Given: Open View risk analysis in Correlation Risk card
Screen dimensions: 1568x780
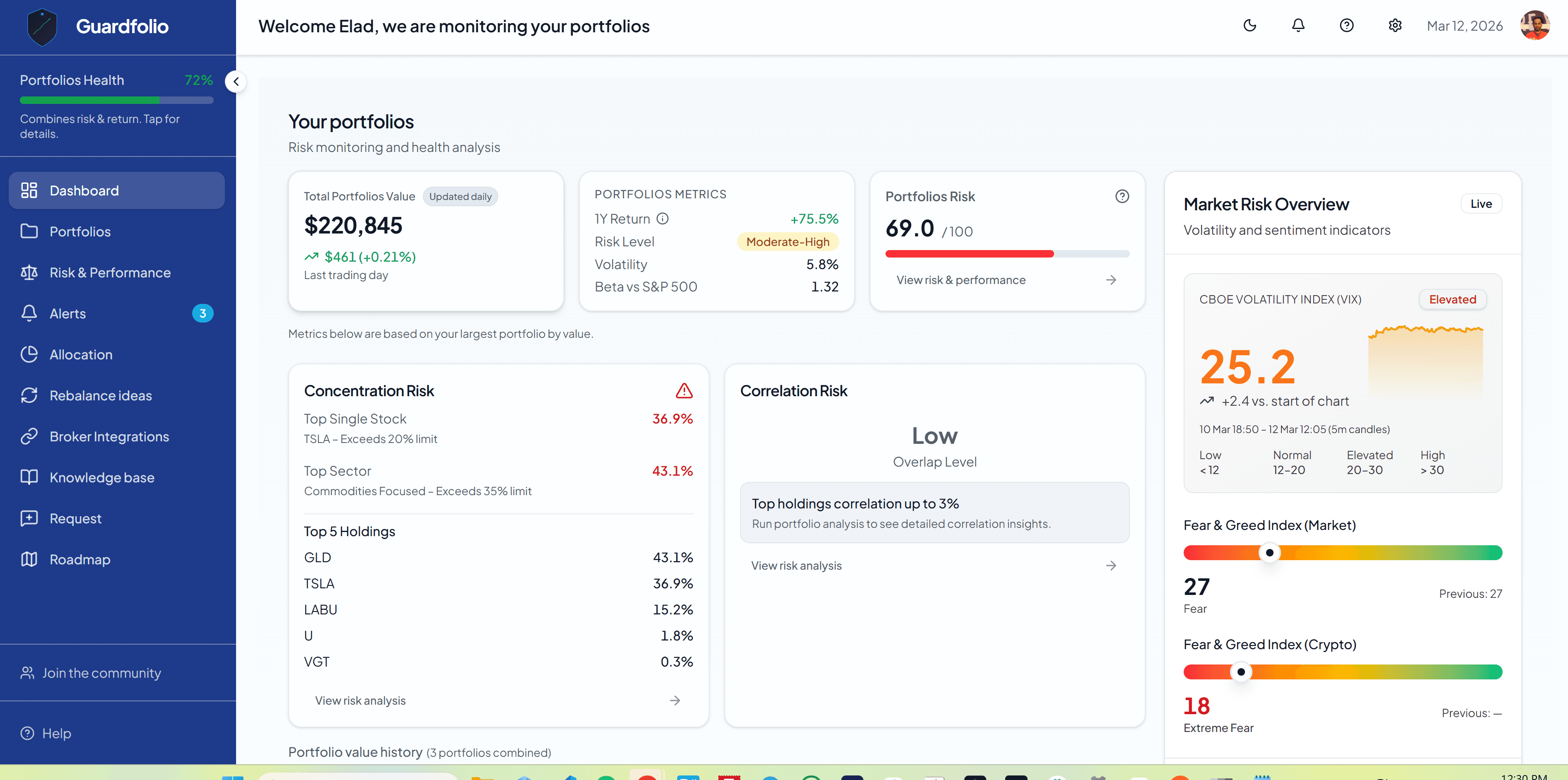Looking at the screenshot, I should 934,565.
